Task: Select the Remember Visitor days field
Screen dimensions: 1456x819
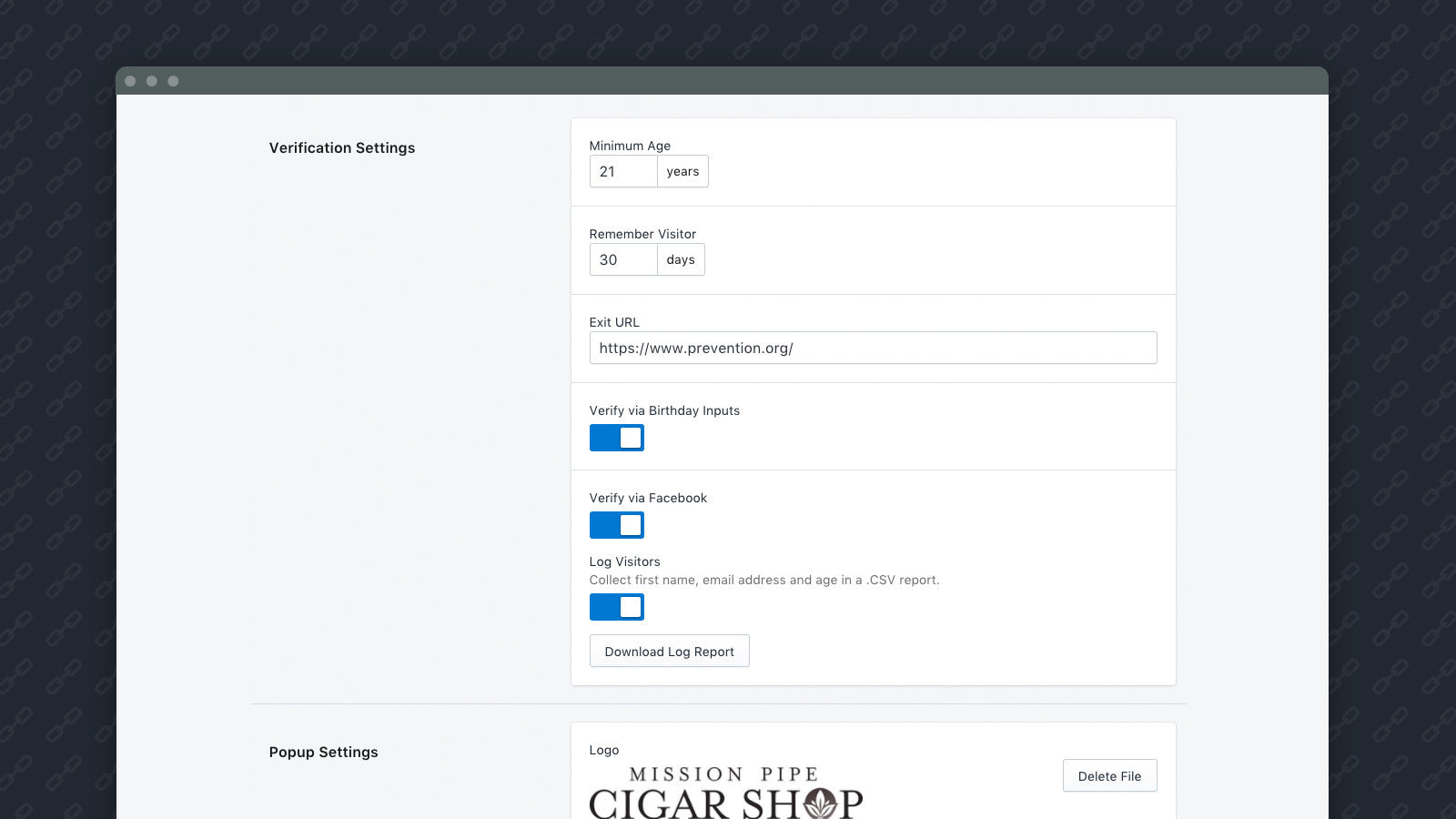Action: point(623,259)
